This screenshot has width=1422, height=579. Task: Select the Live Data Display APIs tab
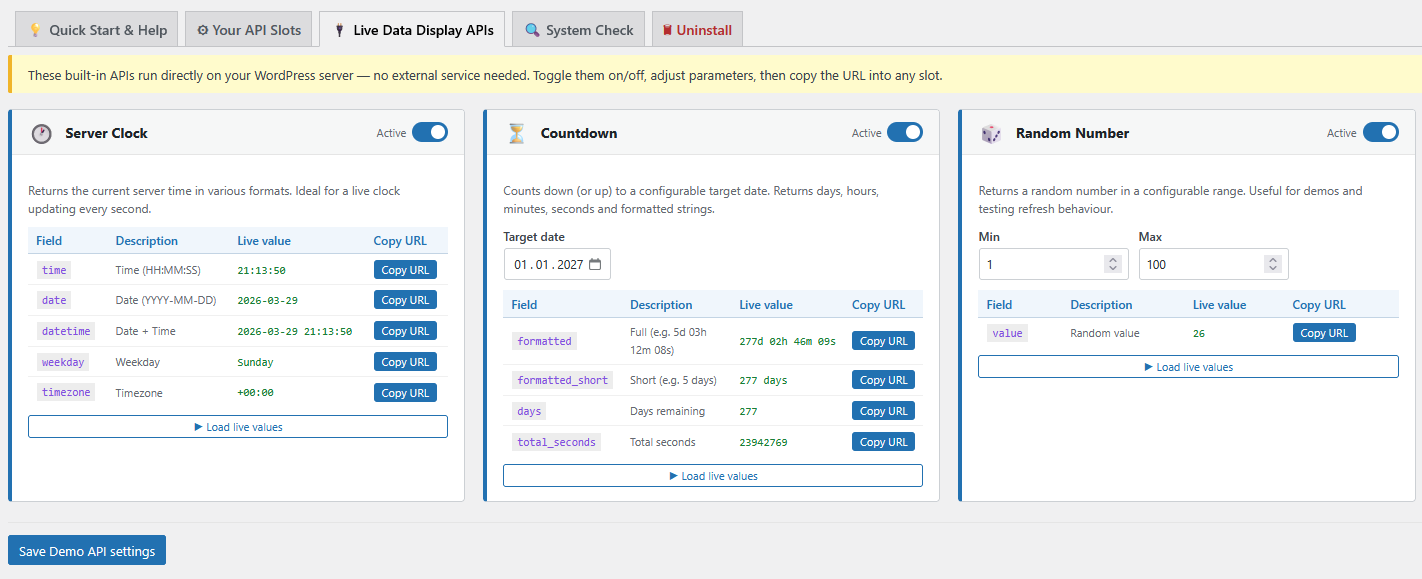[x=412, y=30]
